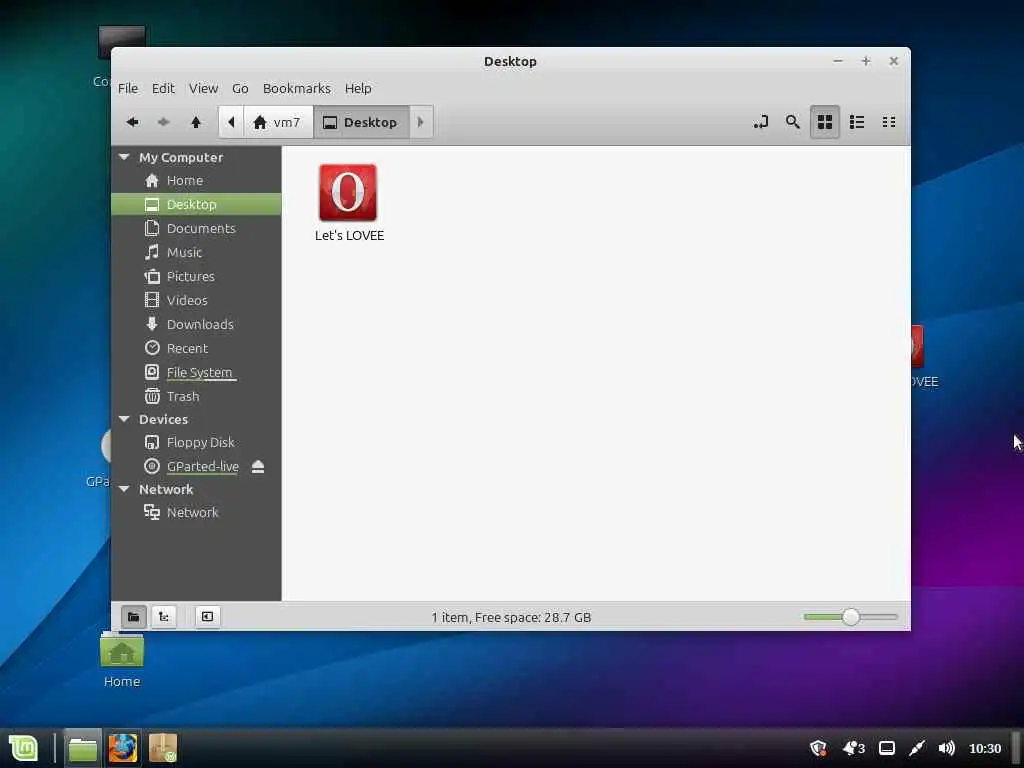Open the update manager shield icon
The image size is (1024, 768).
click(818, 748)
